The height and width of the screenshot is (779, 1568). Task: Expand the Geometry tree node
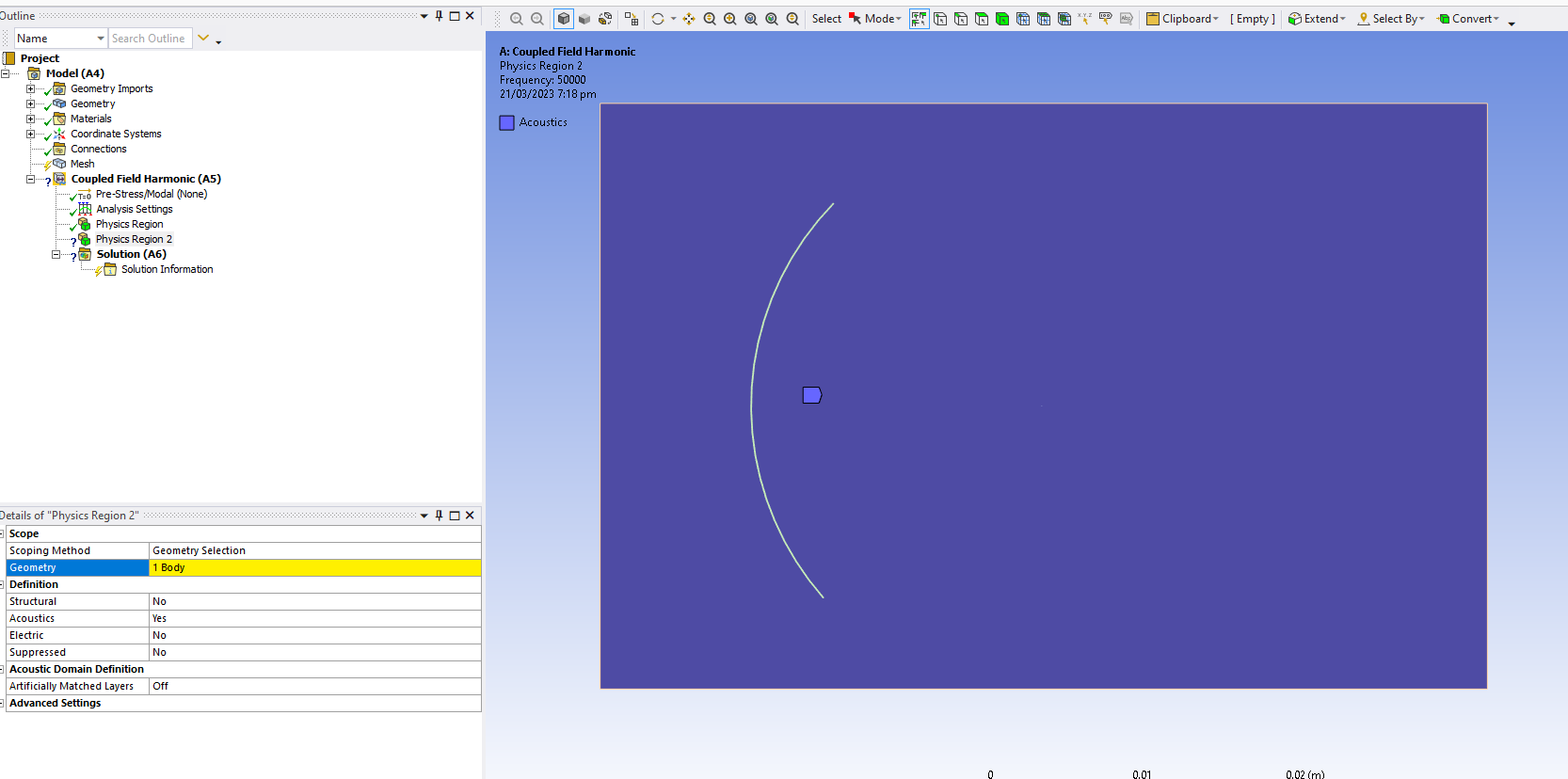(30, 103)
